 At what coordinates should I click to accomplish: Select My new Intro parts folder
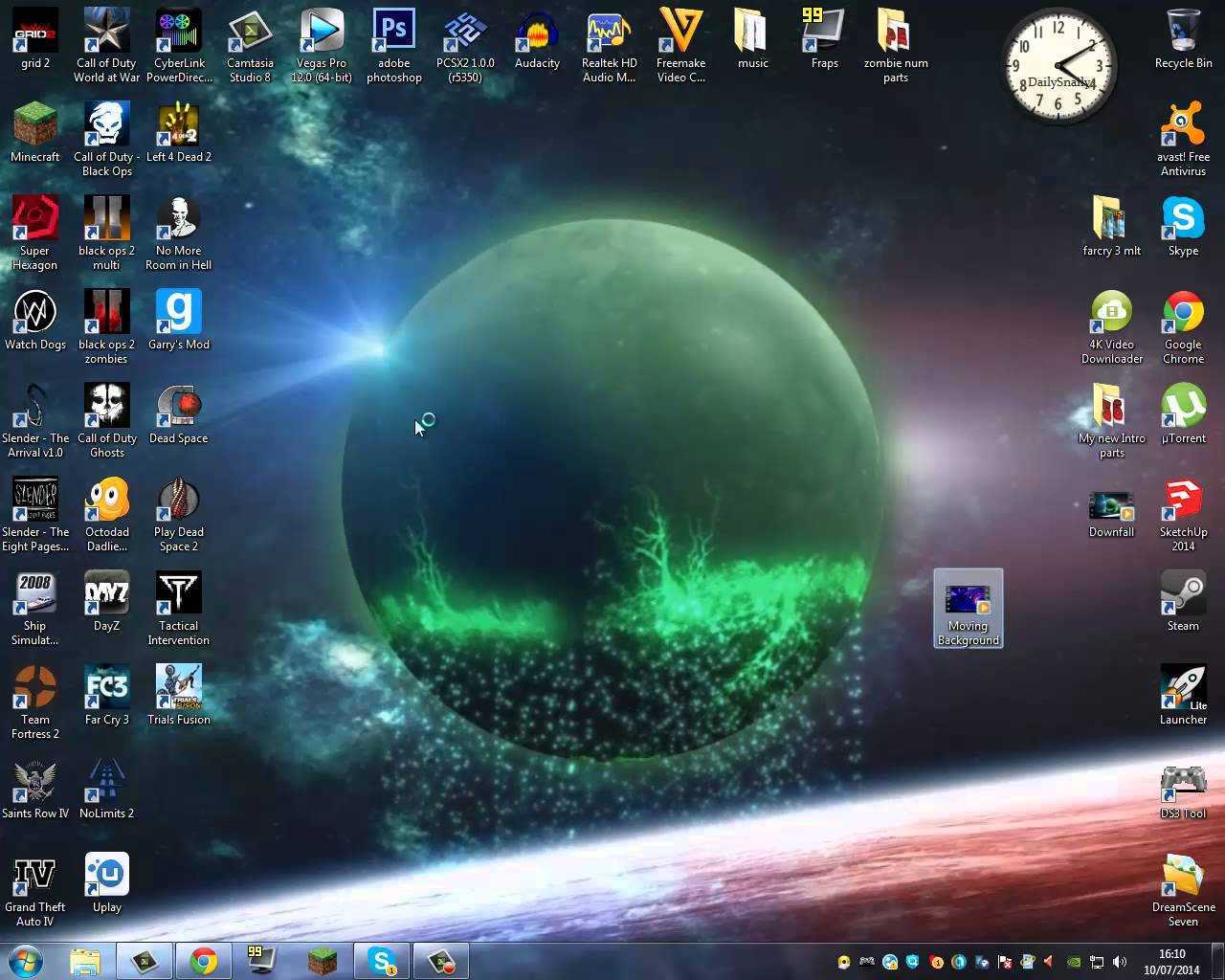1111,421
